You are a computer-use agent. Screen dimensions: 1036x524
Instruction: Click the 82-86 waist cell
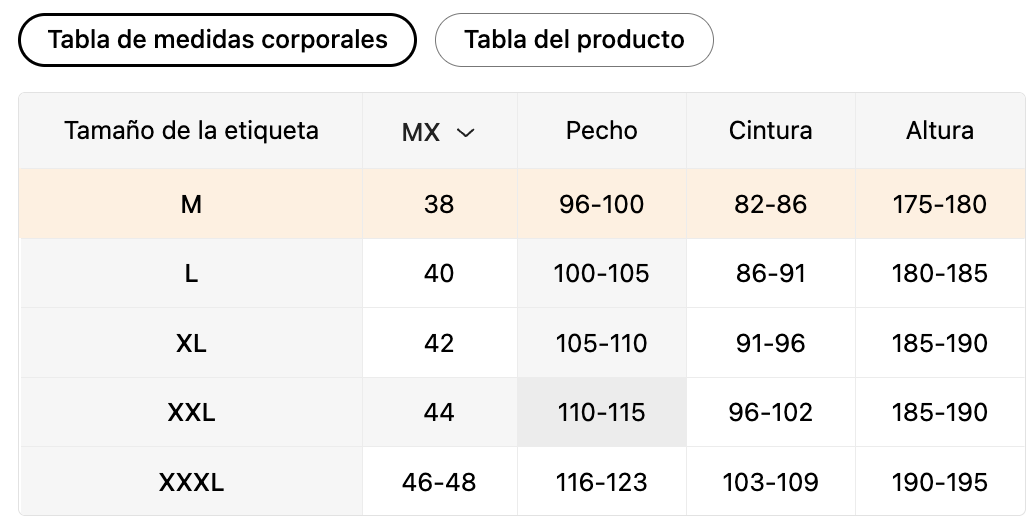coord(770,204)
